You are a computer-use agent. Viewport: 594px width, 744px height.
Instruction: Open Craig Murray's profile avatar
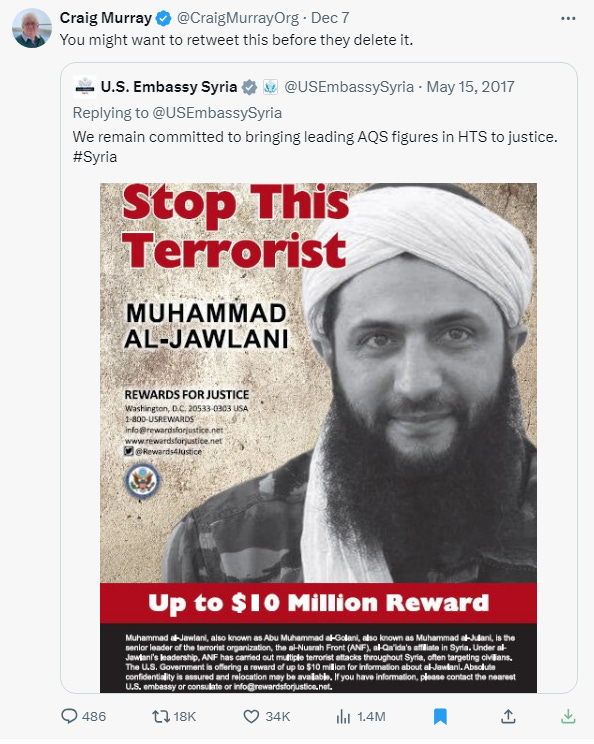(32, 28)
